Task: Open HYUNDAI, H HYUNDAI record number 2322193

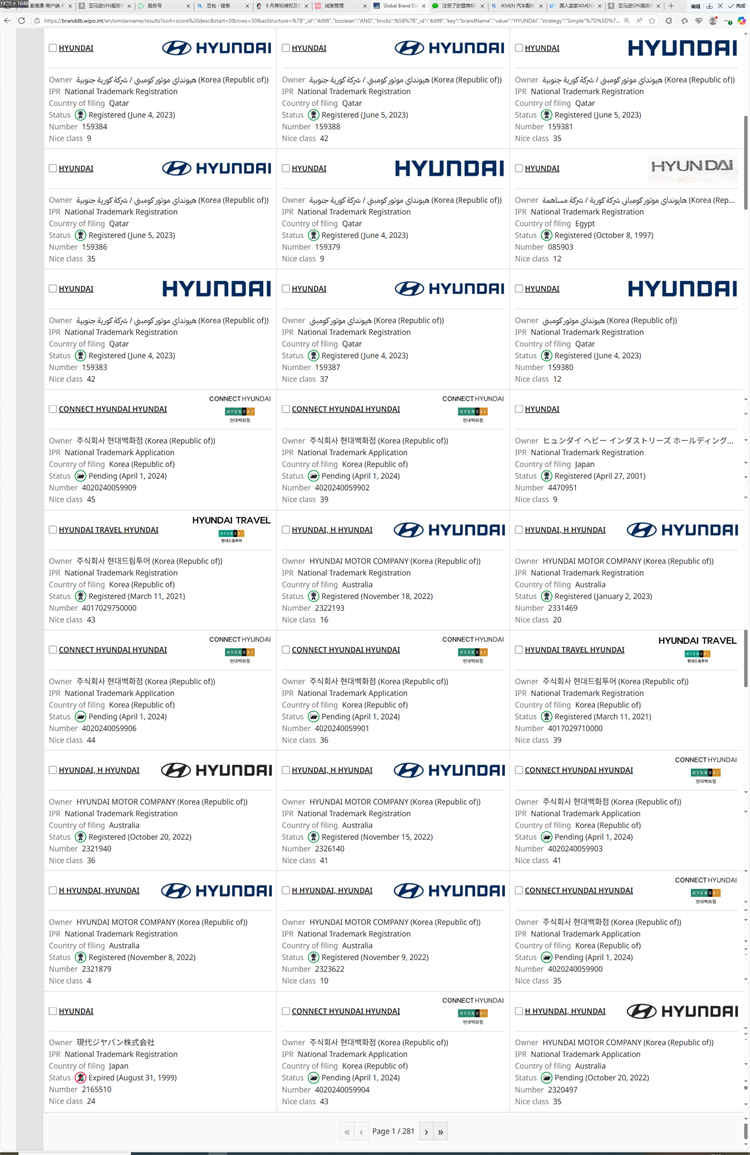Action: click(332, 530)
